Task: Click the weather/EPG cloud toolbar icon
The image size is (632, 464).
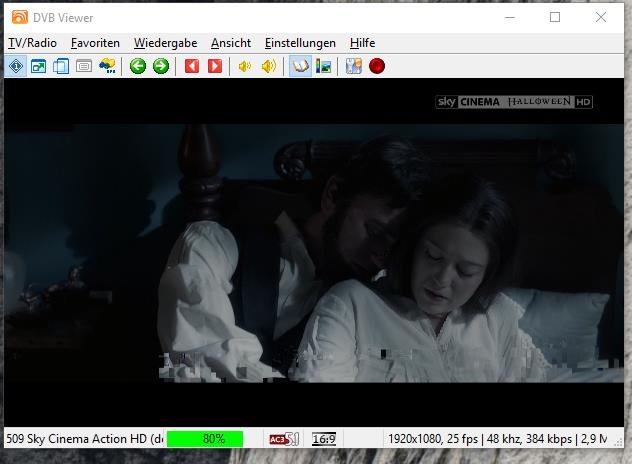Action: click(x=106, y=67)
